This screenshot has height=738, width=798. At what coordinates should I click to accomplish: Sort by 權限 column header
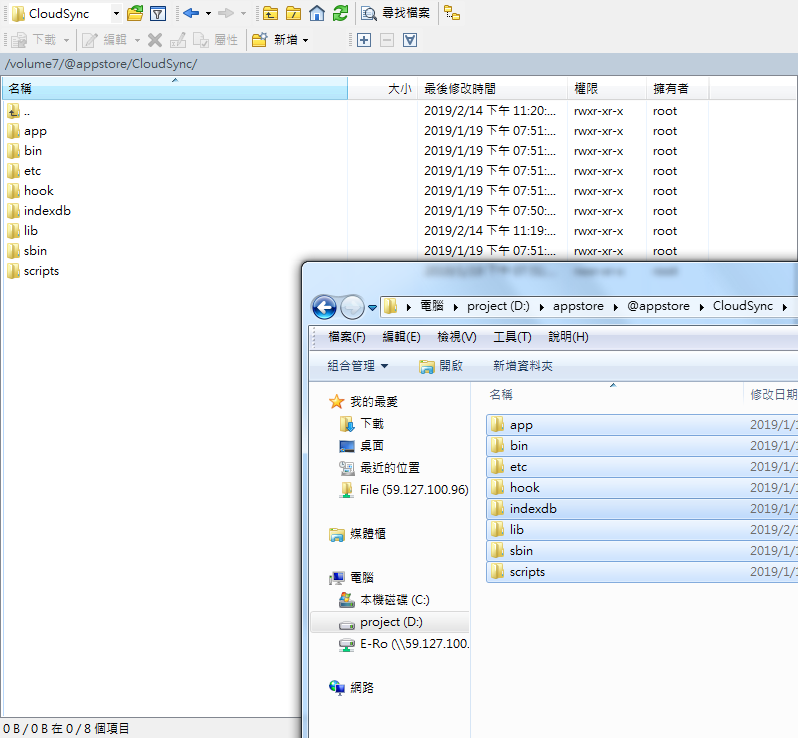[607, 89]
